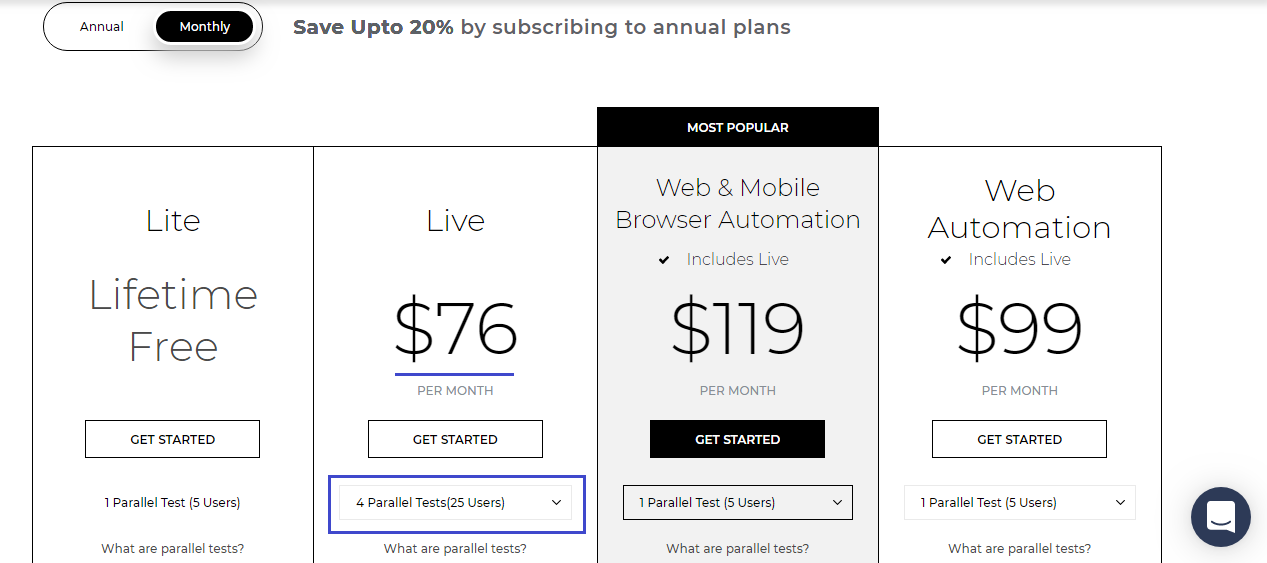Open 'What are parallel tests?' under Live
The width and height of the screenshot is (1267, 563).
coord(455,548)
